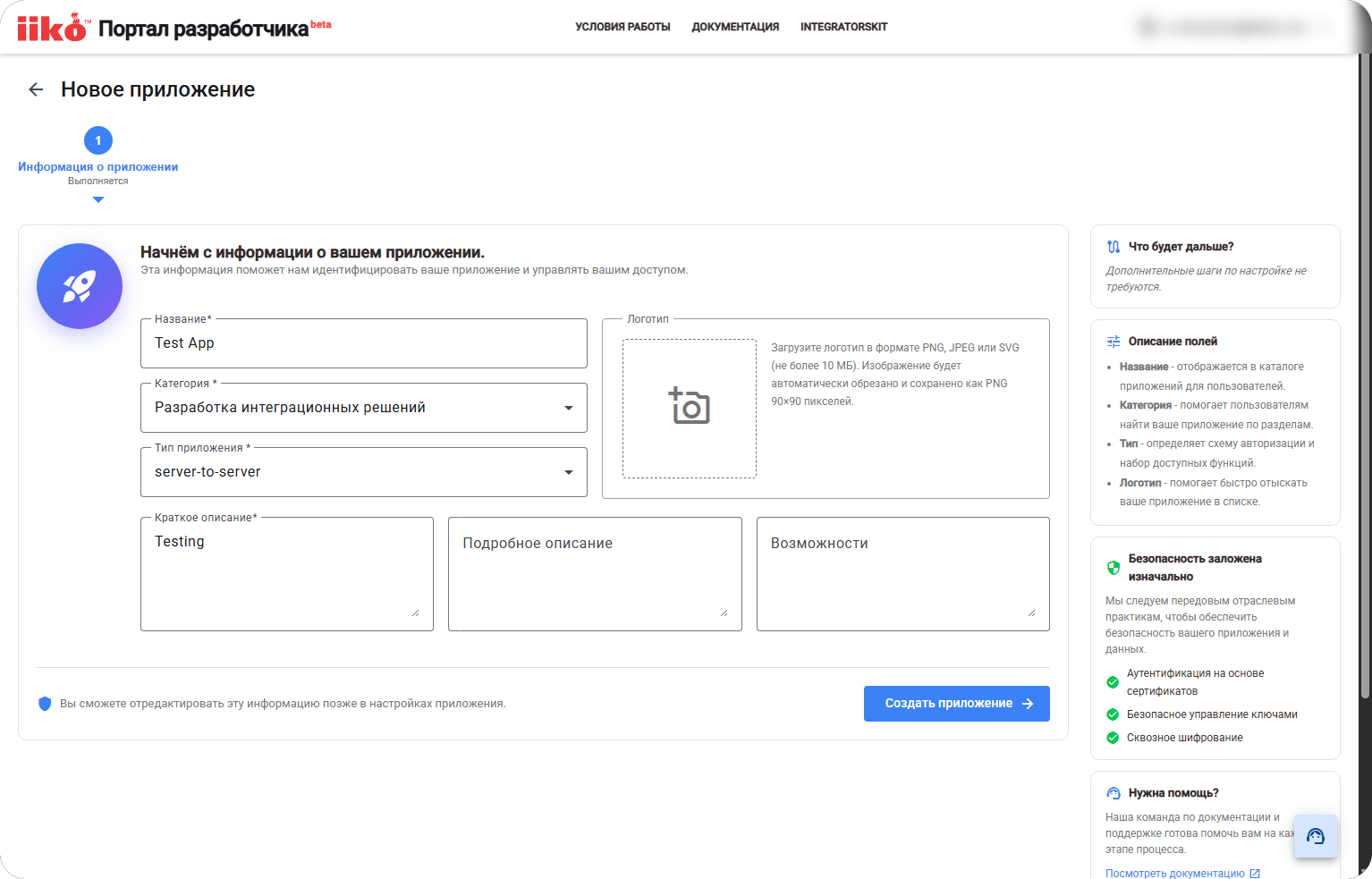The image size is (1372, 879).
Task: Select Информация о приложении step
Action: tap(98, 167)
